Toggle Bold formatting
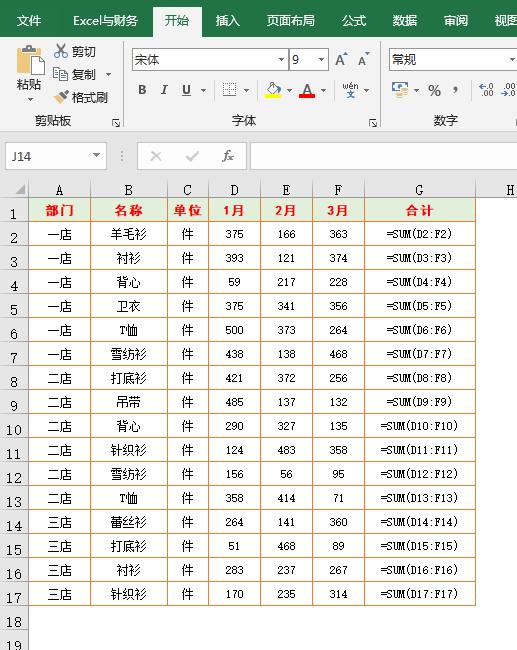 (142, 90)
